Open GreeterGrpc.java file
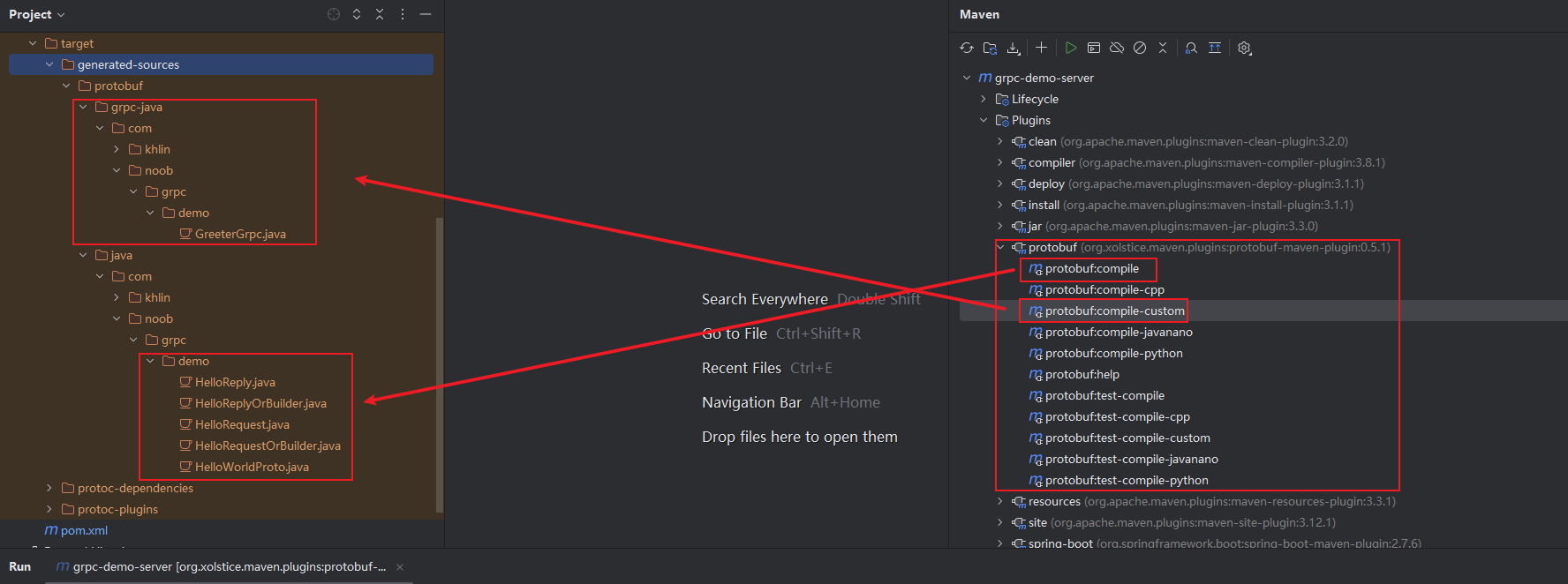Screen dimensions: 1568x584 point(240,235)
